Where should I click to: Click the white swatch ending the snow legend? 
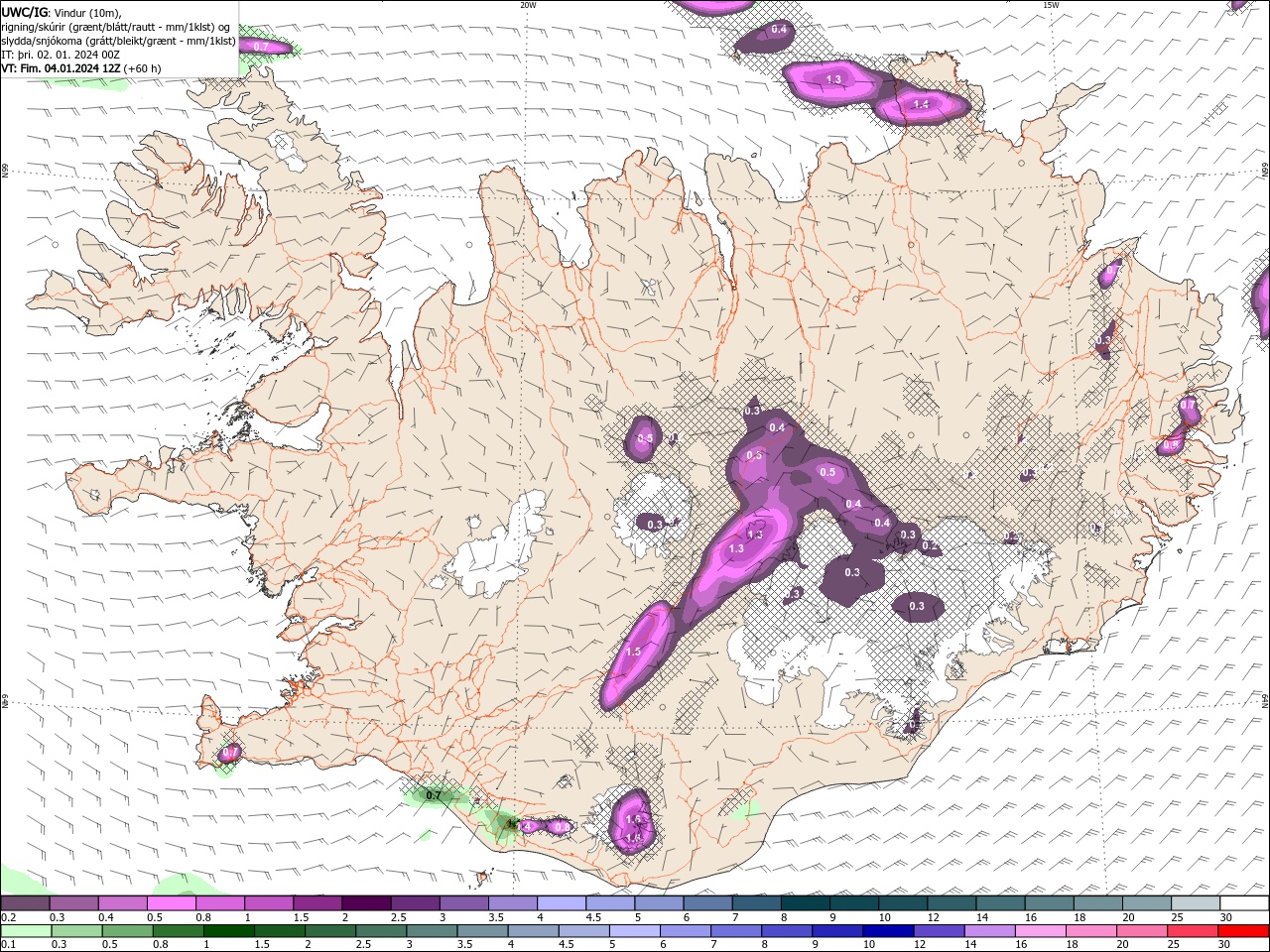[1244, 903]
